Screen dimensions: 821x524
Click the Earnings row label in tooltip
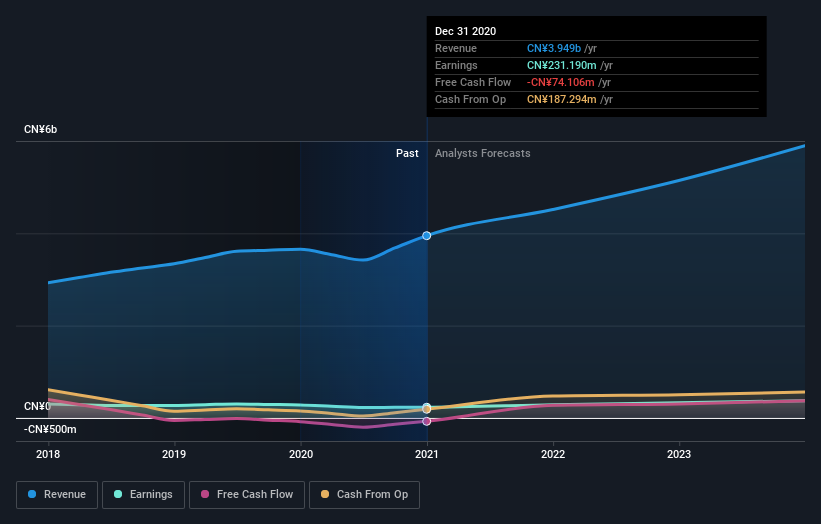click(x=456, y=65)
